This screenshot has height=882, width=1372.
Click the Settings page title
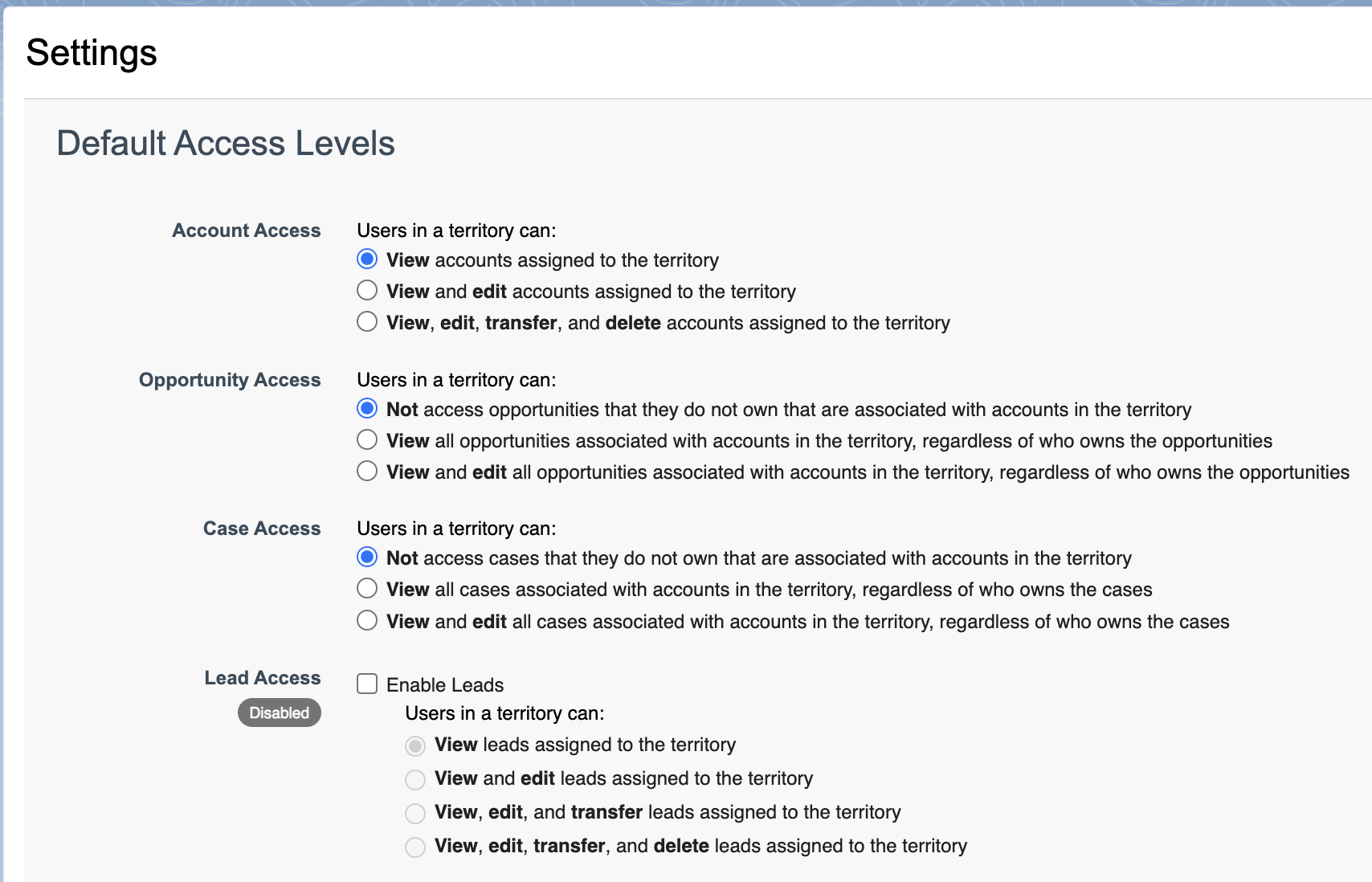tap(92, 53)
